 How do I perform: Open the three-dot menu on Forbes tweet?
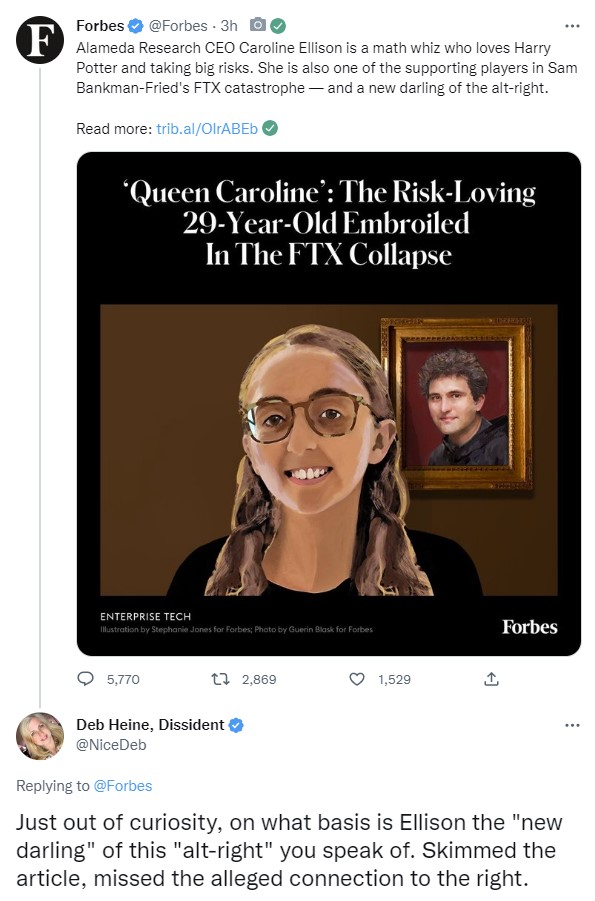(572, 26)
